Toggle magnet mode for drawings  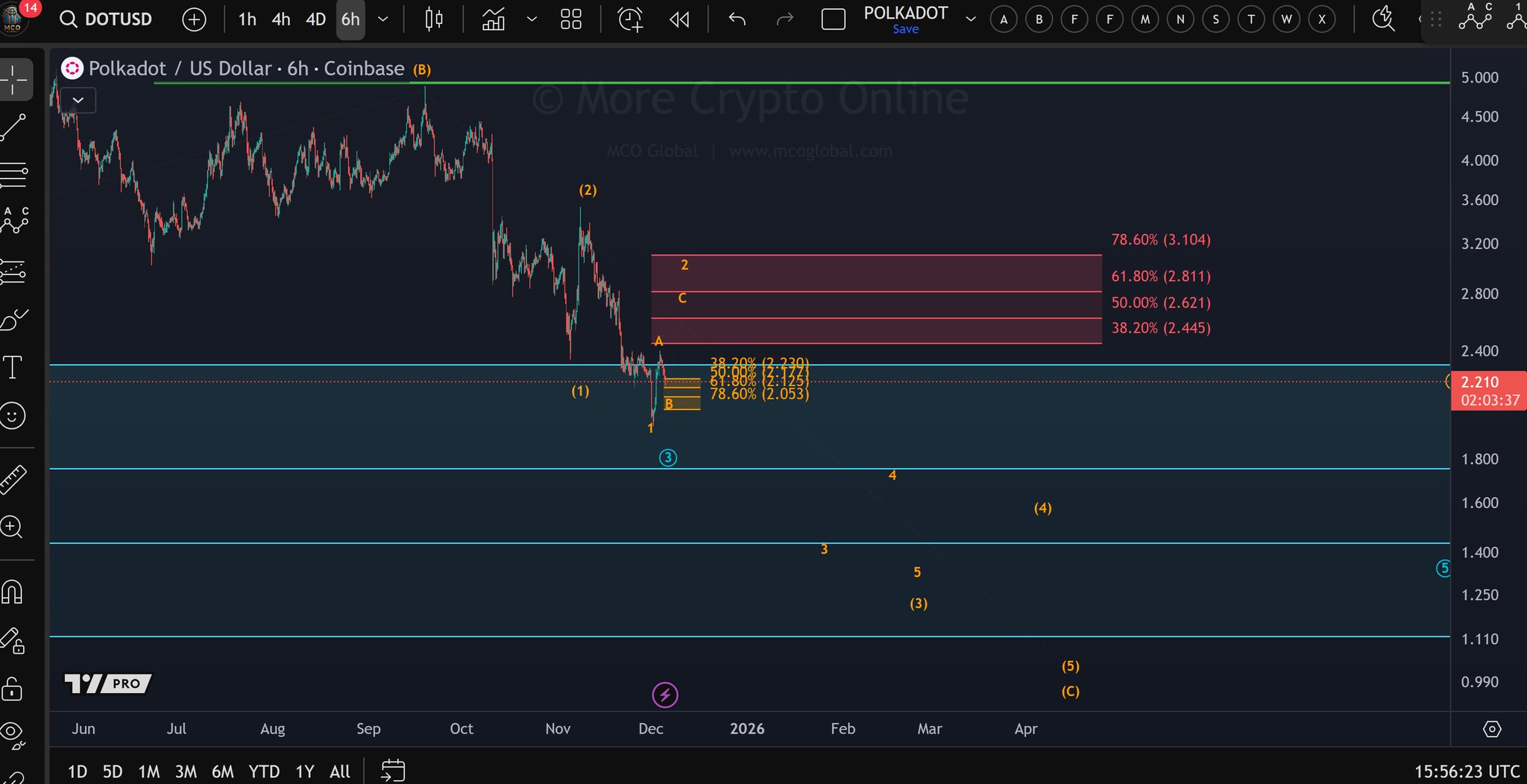(13, 592)
